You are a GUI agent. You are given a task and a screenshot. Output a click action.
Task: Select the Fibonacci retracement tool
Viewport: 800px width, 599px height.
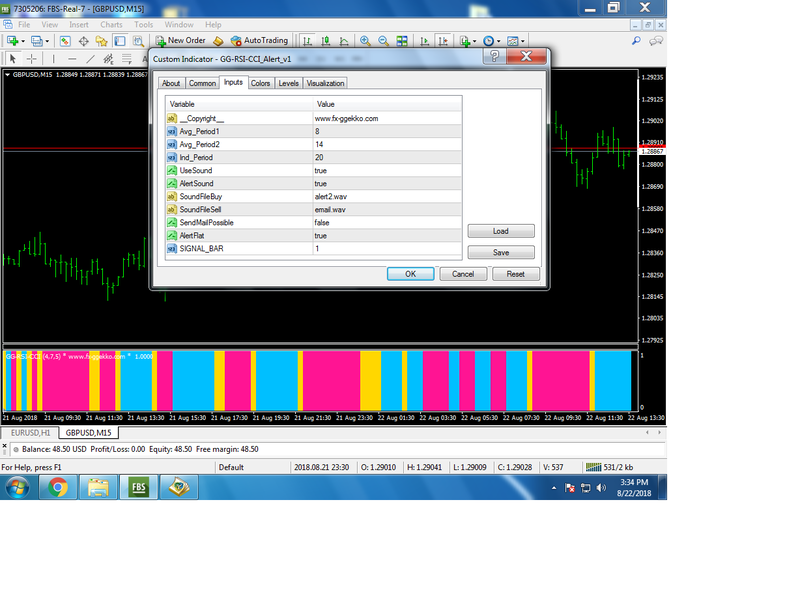pos(127,59)
